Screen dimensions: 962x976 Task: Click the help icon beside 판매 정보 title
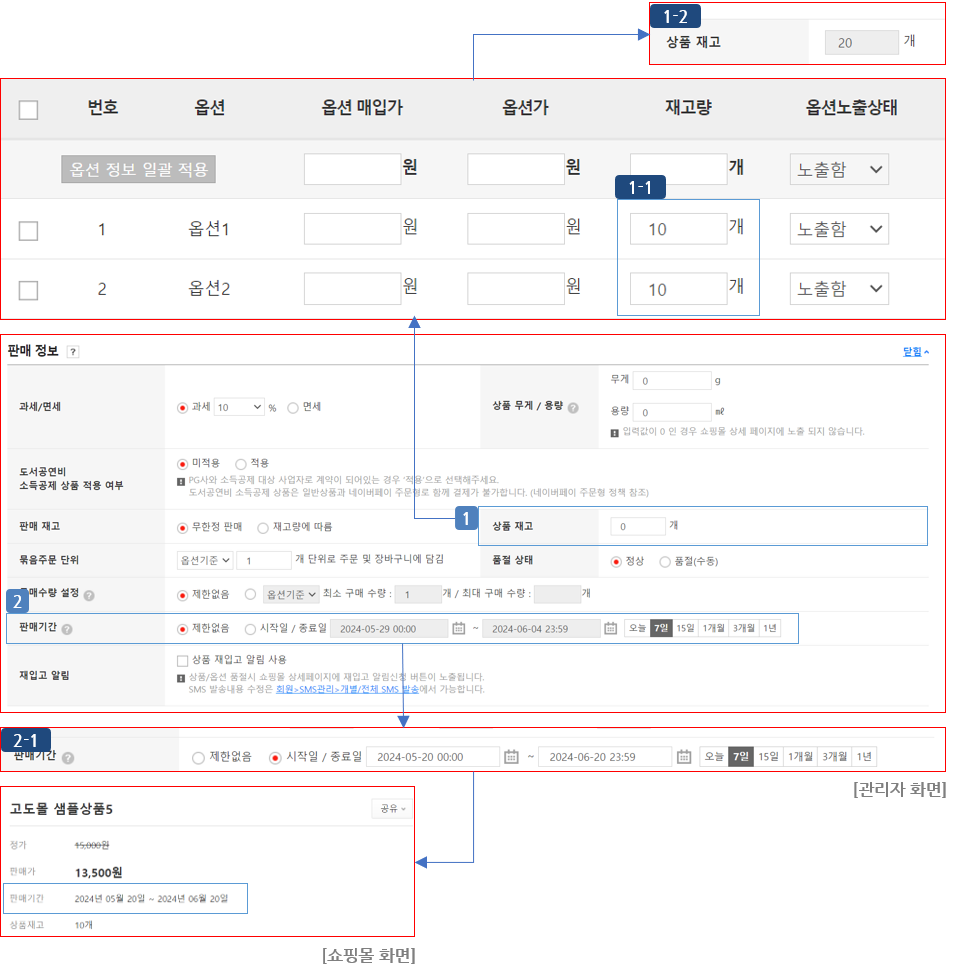coord(73,352)
